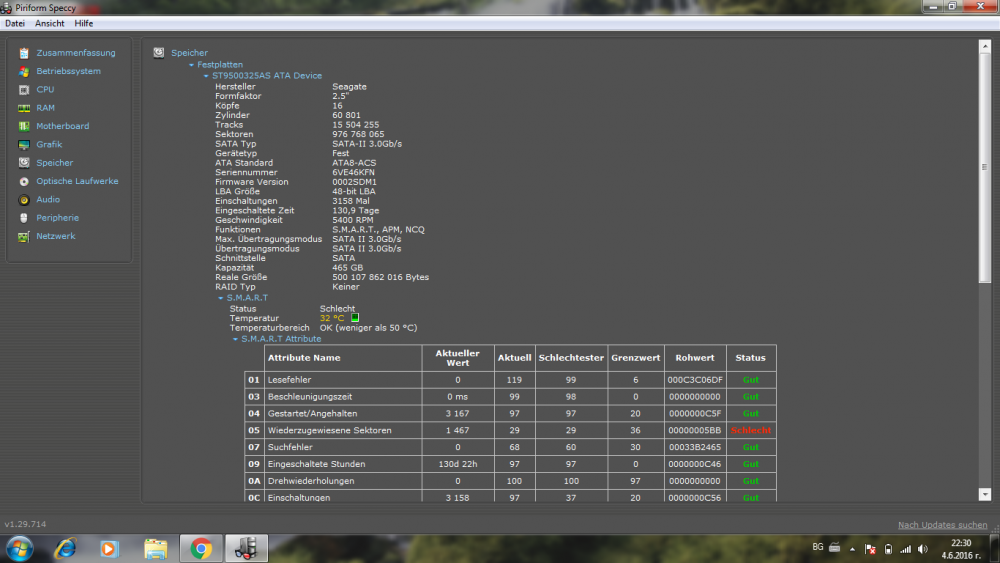The image size is (1000, 563).
Task: Open the Windows Start button
Action: 19,548
